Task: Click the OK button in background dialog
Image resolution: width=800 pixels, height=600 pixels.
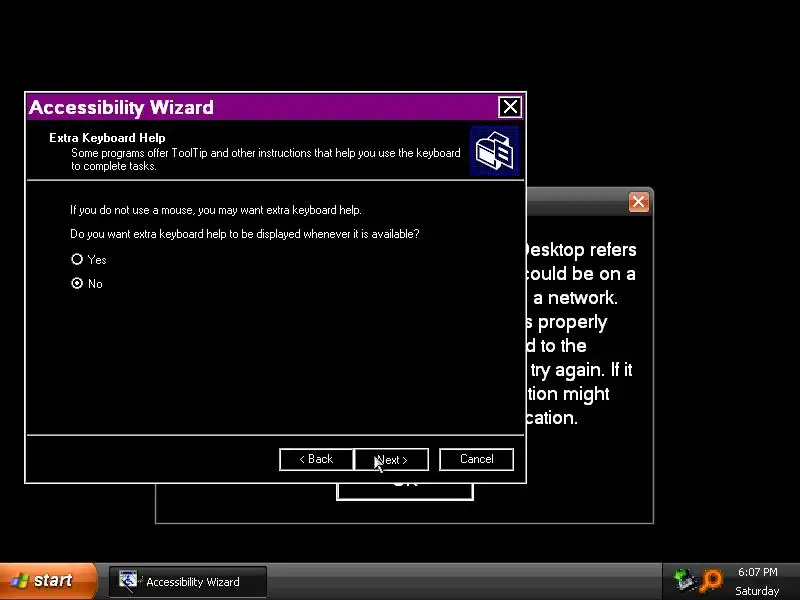Action: 405,491
